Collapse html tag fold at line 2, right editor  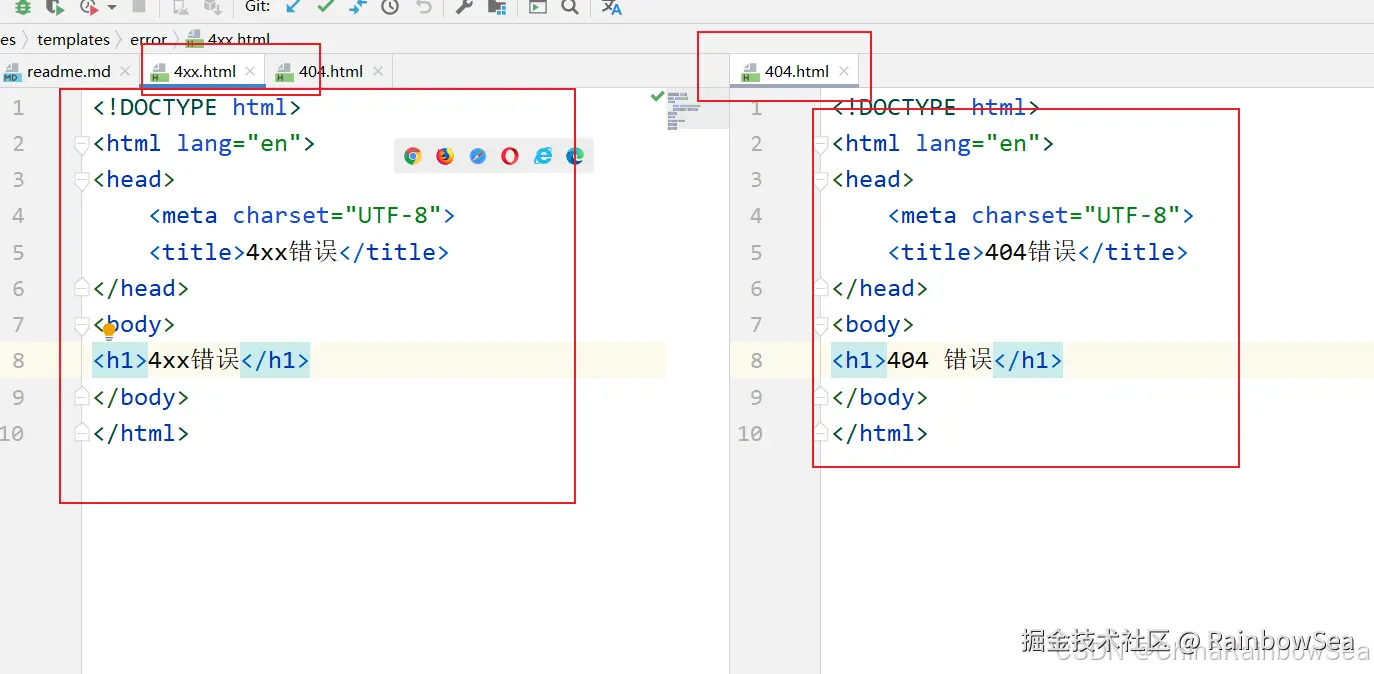click(821, 145)
